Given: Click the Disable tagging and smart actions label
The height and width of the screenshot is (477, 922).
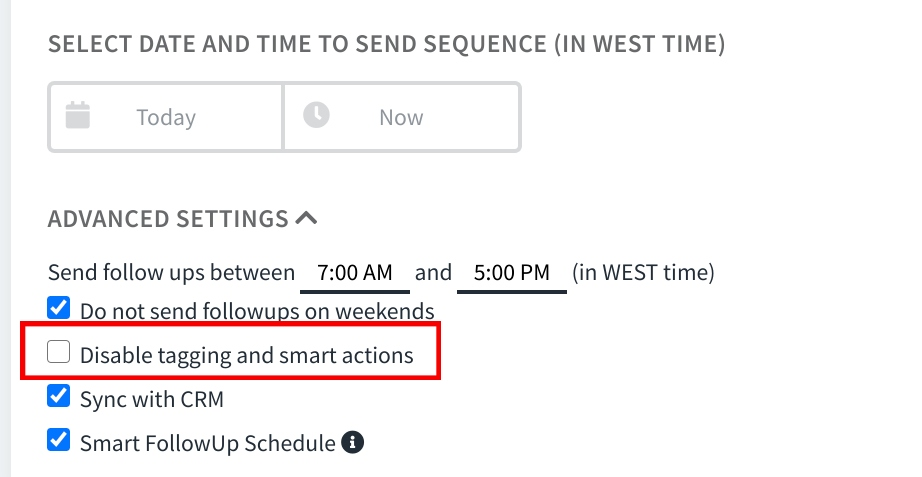Looking at the screenshot, I should pyautogui.click(x=246, y=355).
